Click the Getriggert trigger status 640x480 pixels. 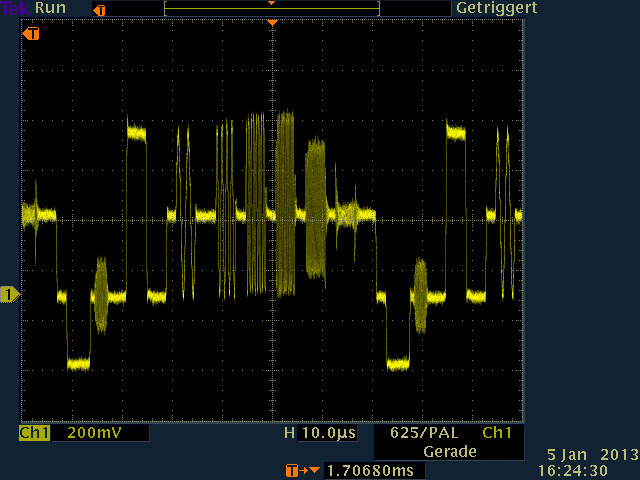(x=497, y=8)
